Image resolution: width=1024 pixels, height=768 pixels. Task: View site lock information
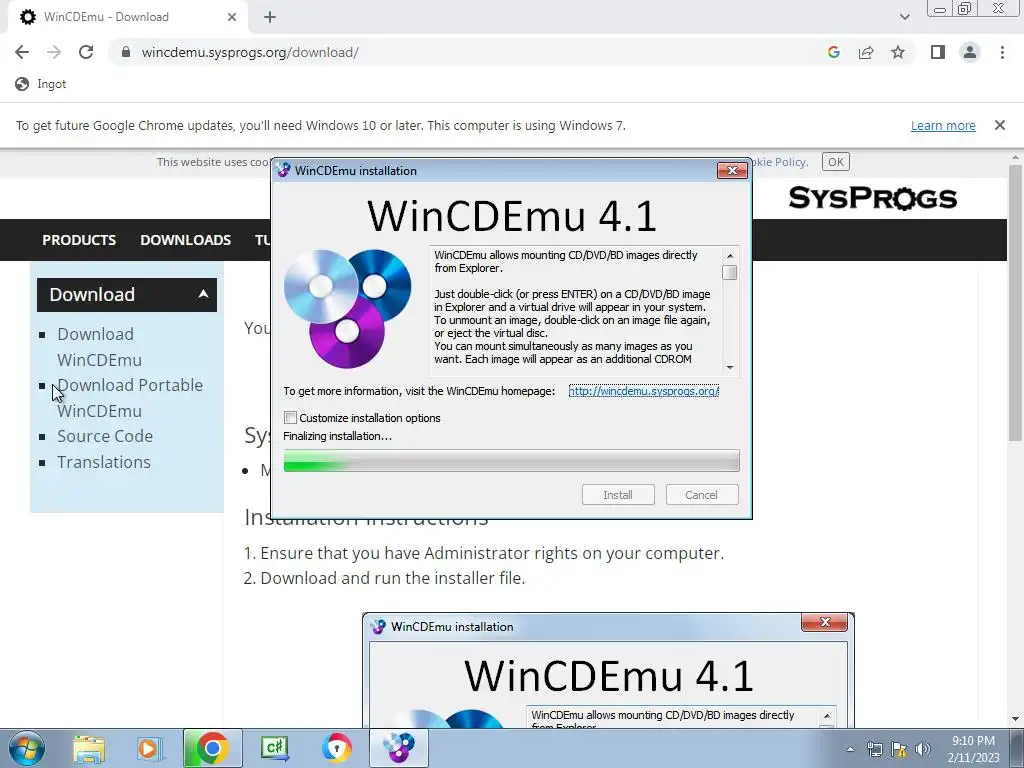tap(126, 52)
